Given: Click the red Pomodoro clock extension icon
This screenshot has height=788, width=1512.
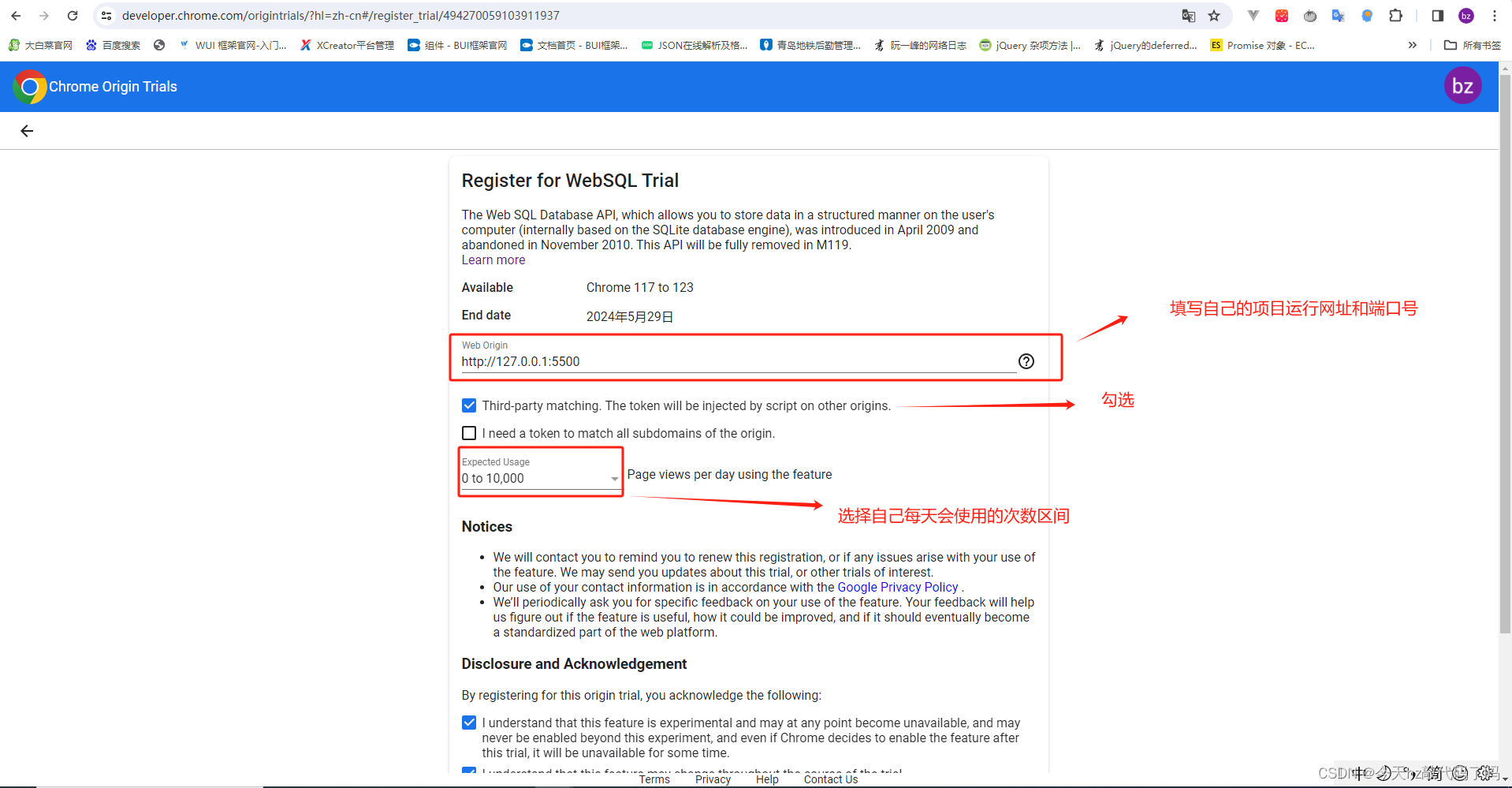Looking at the screenshot, I should tap(1282, 16).
